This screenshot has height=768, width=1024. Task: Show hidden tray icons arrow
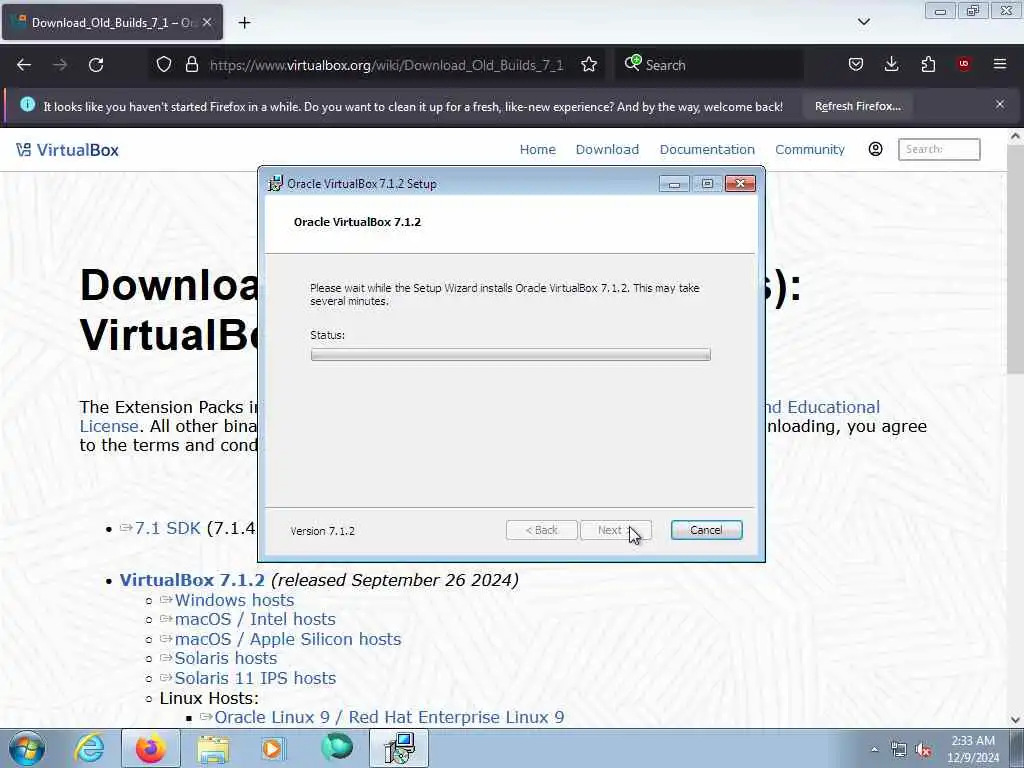tap(874, 750)
